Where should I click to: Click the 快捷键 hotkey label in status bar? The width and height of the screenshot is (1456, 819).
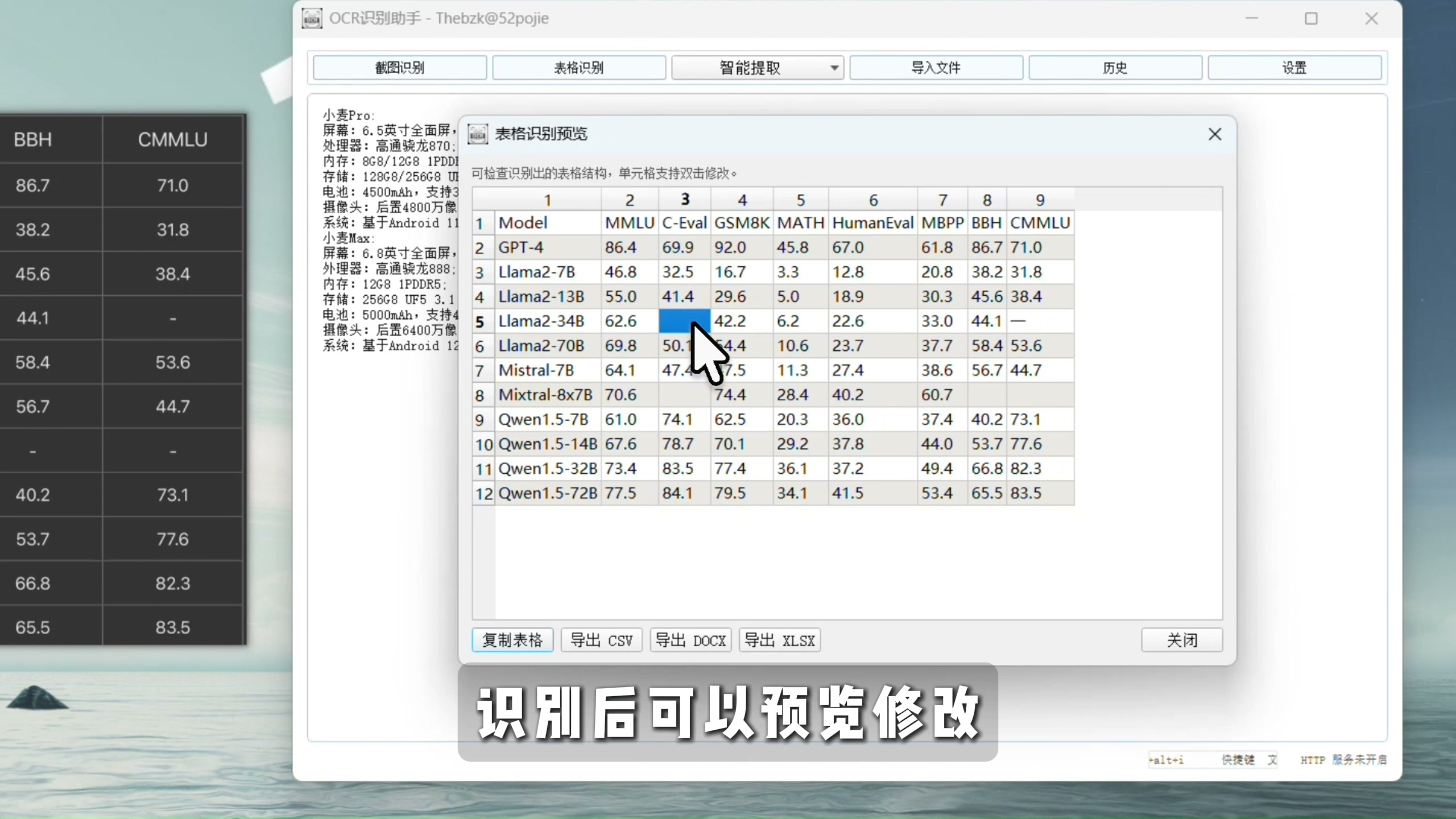click(x=1238, y=760)
